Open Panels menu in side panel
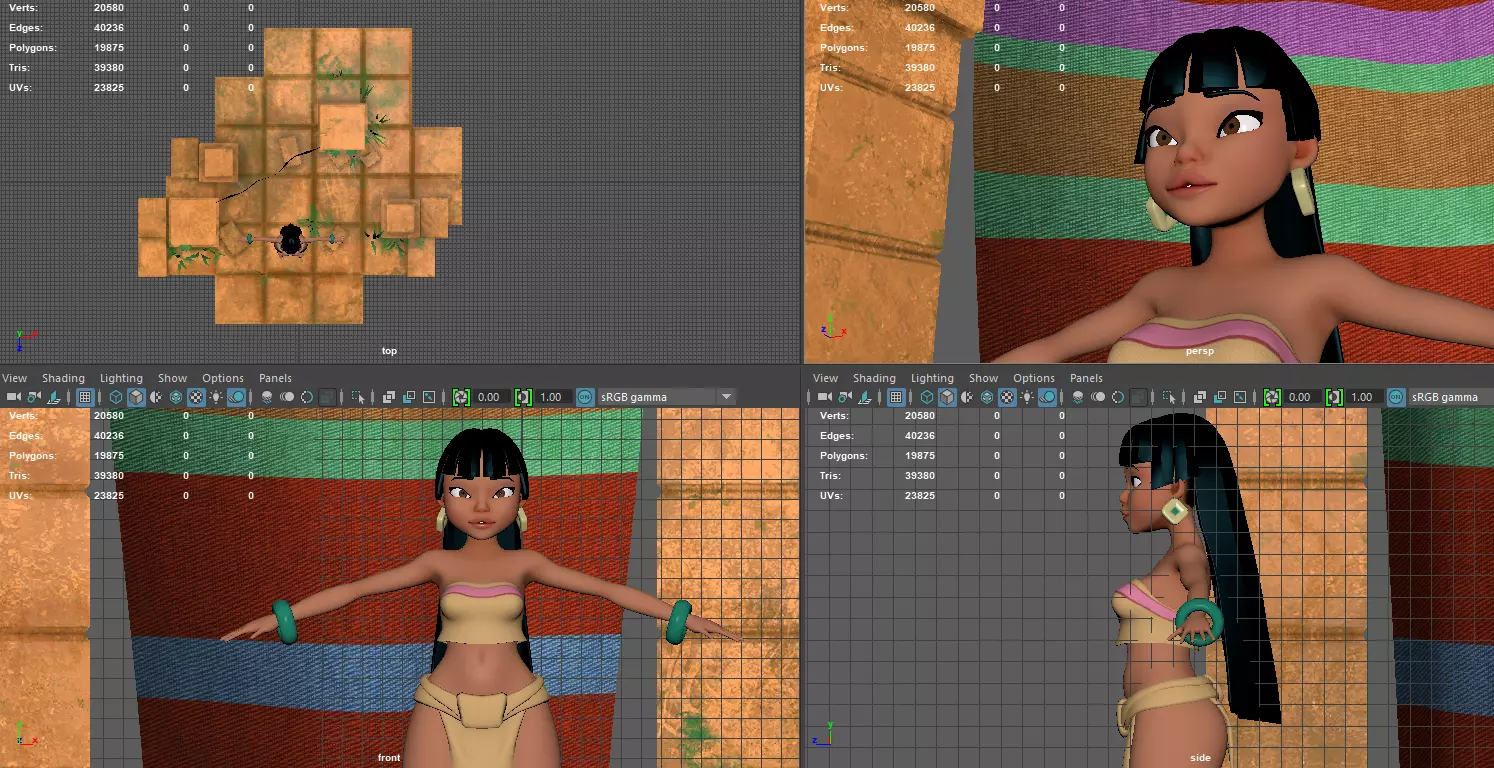This screenshot has height=768, width=1494. (x=1086, y=378)
